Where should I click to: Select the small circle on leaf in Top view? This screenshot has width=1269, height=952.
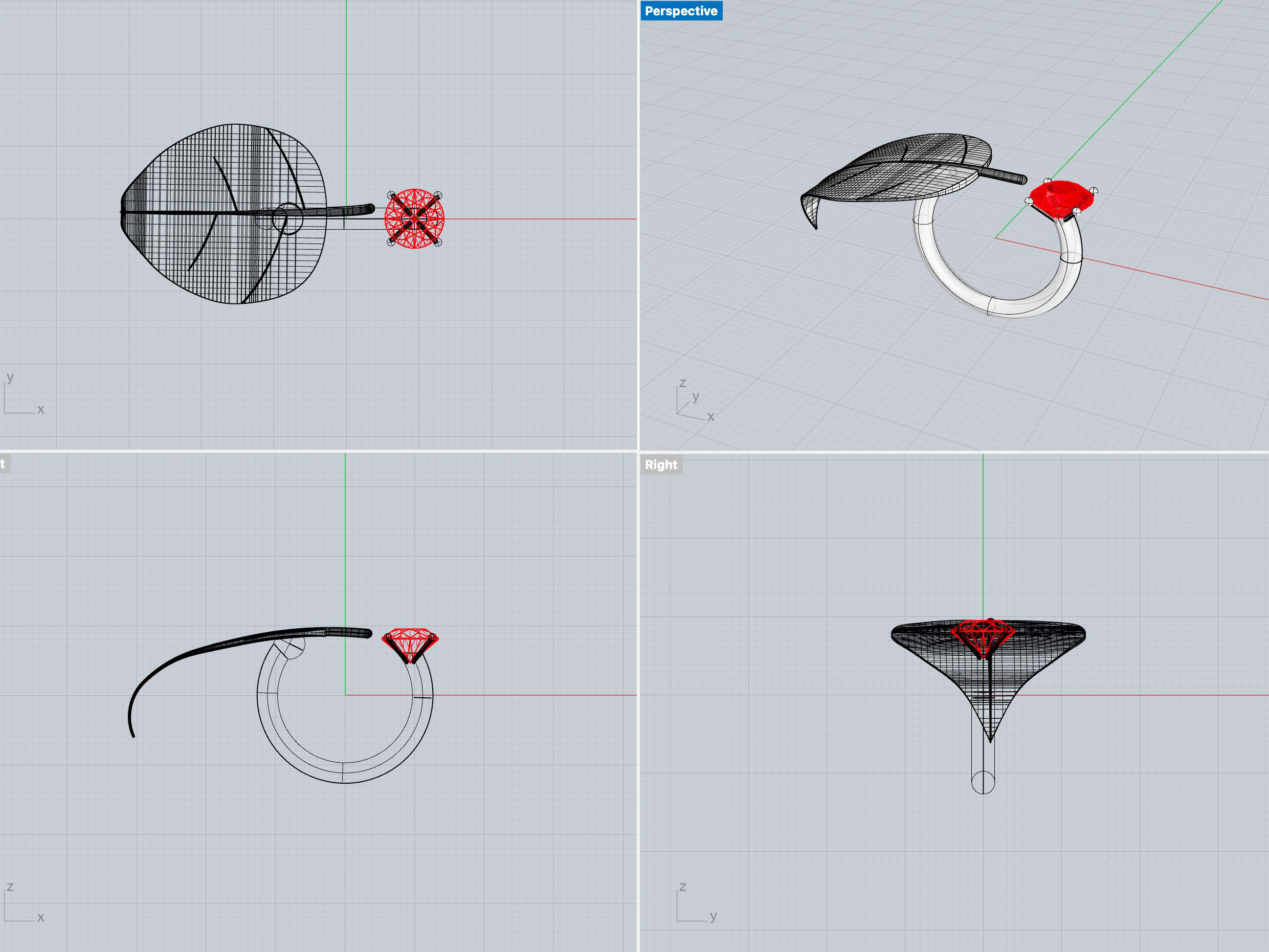click(287, 218)
